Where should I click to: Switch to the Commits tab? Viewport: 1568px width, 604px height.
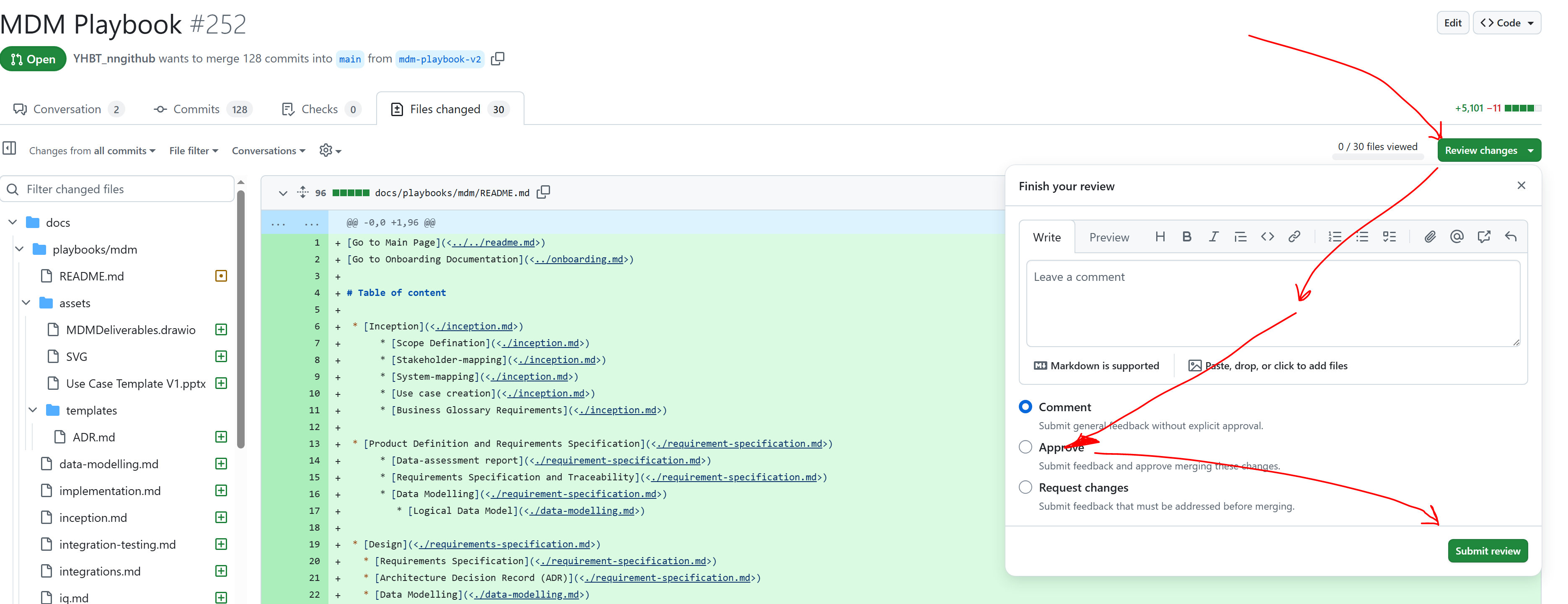(203, 109)
